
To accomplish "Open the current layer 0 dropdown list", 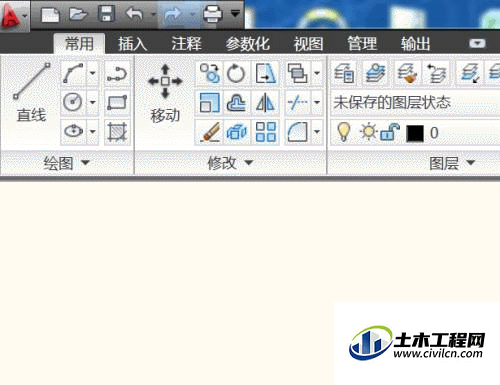I will pyautogui.click(x=415, y=133).
